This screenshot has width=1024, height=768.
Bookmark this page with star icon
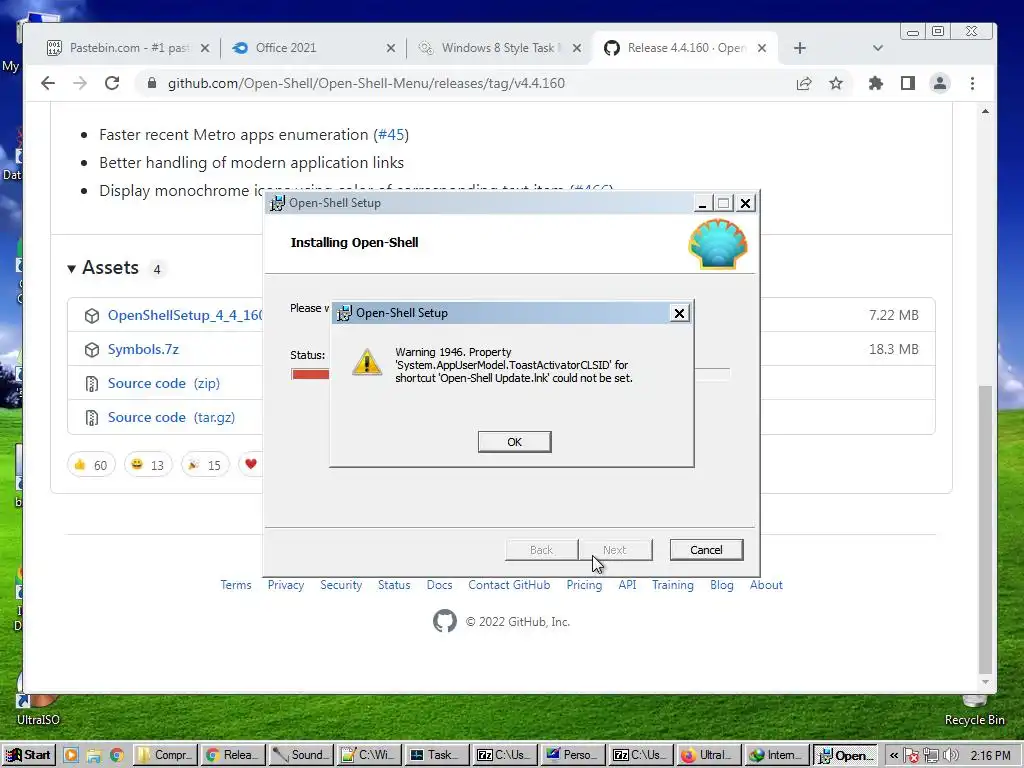tap(836, 83)
